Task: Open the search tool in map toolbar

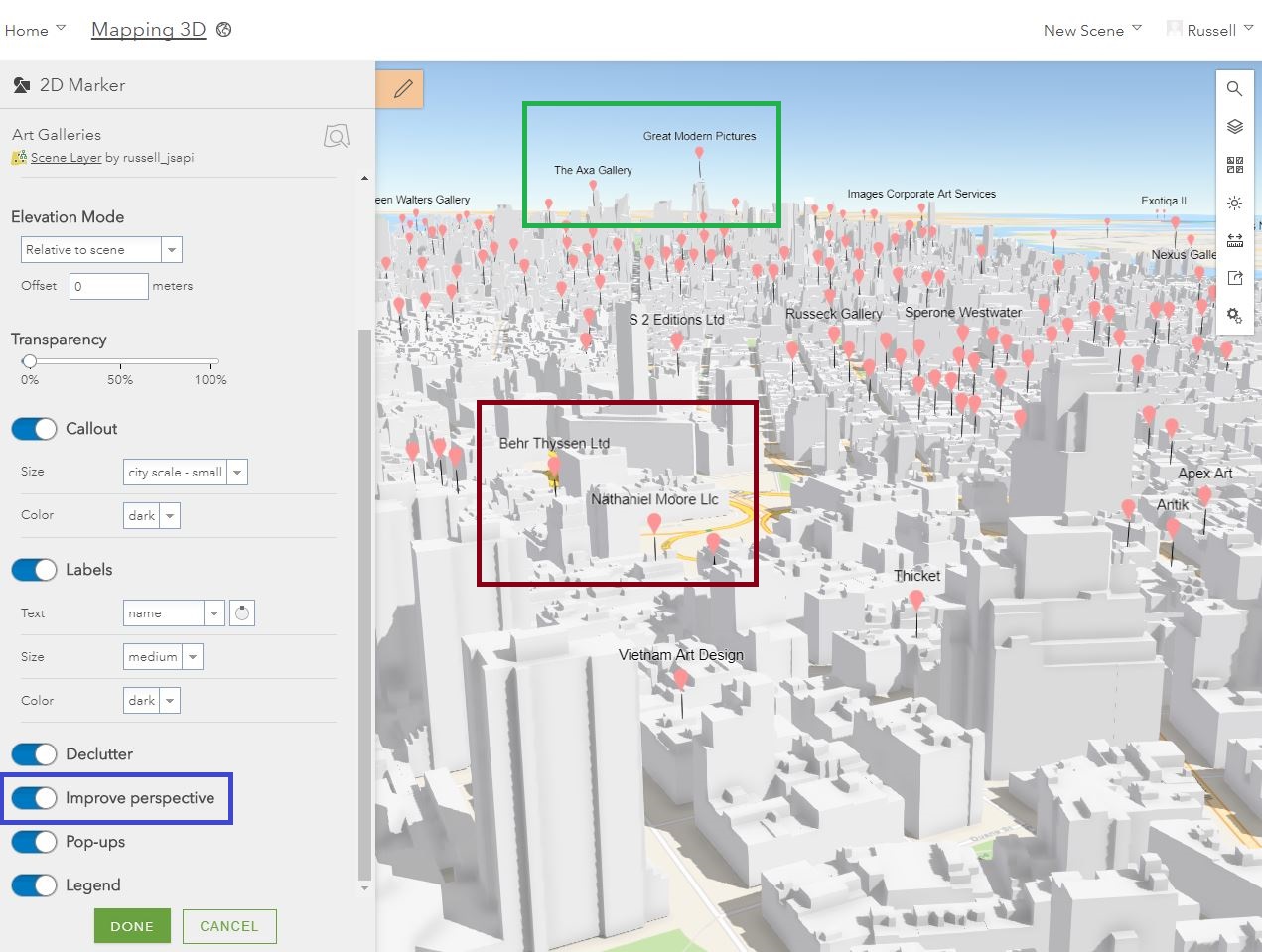Action: [x=1234, y=89]
